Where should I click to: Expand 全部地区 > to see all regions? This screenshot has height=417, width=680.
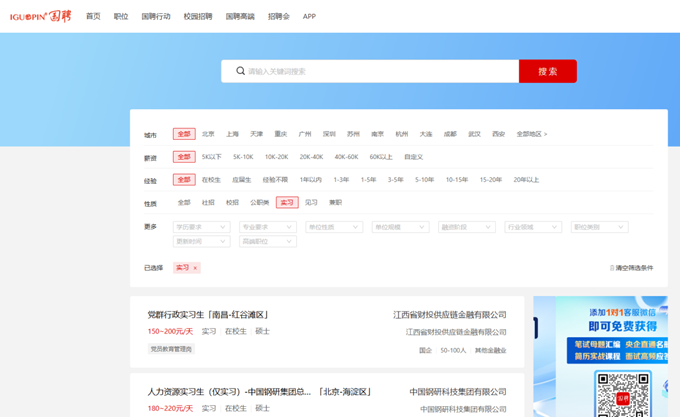click(x=532, y=134)
